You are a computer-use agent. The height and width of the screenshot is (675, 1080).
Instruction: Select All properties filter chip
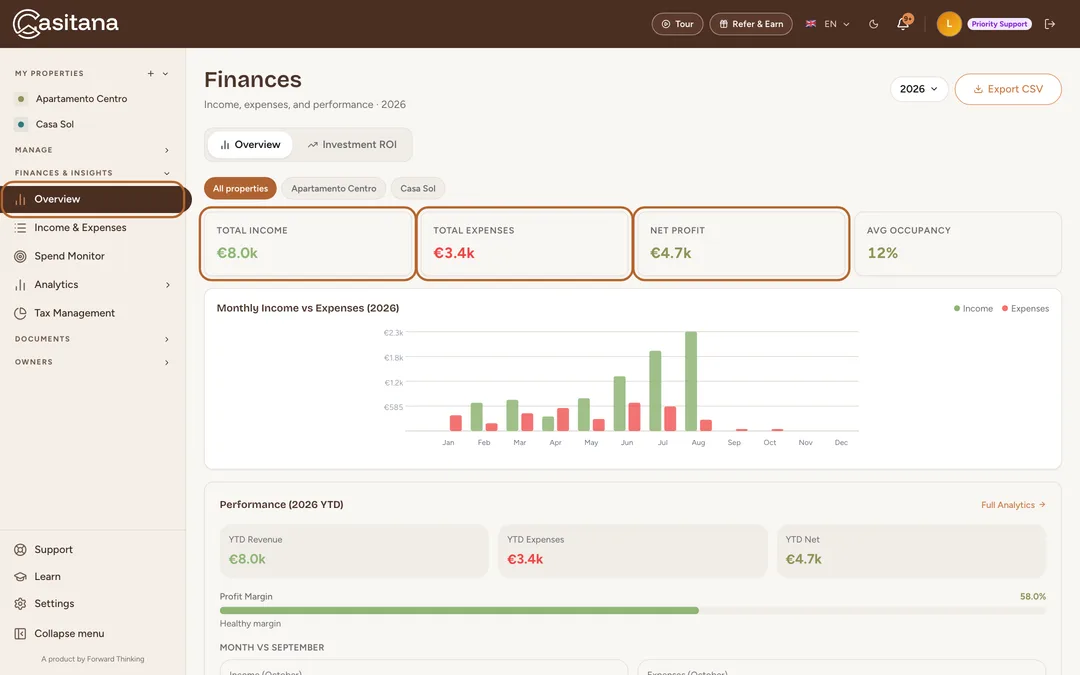[x=240, y=188]
